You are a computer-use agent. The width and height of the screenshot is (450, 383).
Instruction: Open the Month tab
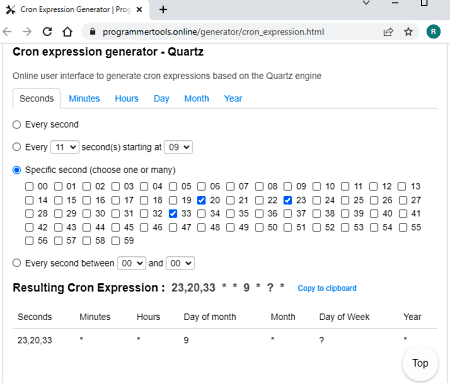197,99
